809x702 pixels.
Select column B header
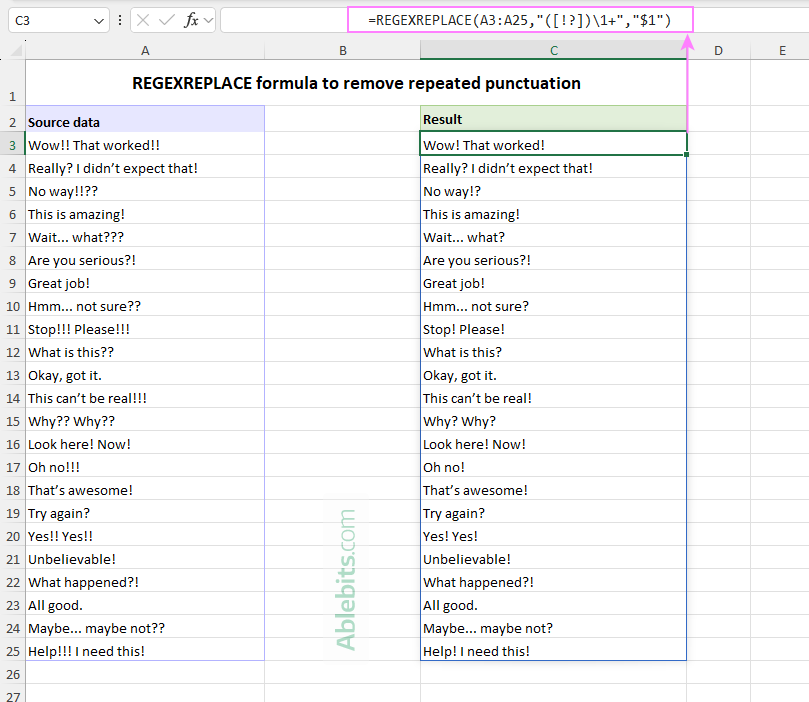pyautogui.click(x=343, y=51)
